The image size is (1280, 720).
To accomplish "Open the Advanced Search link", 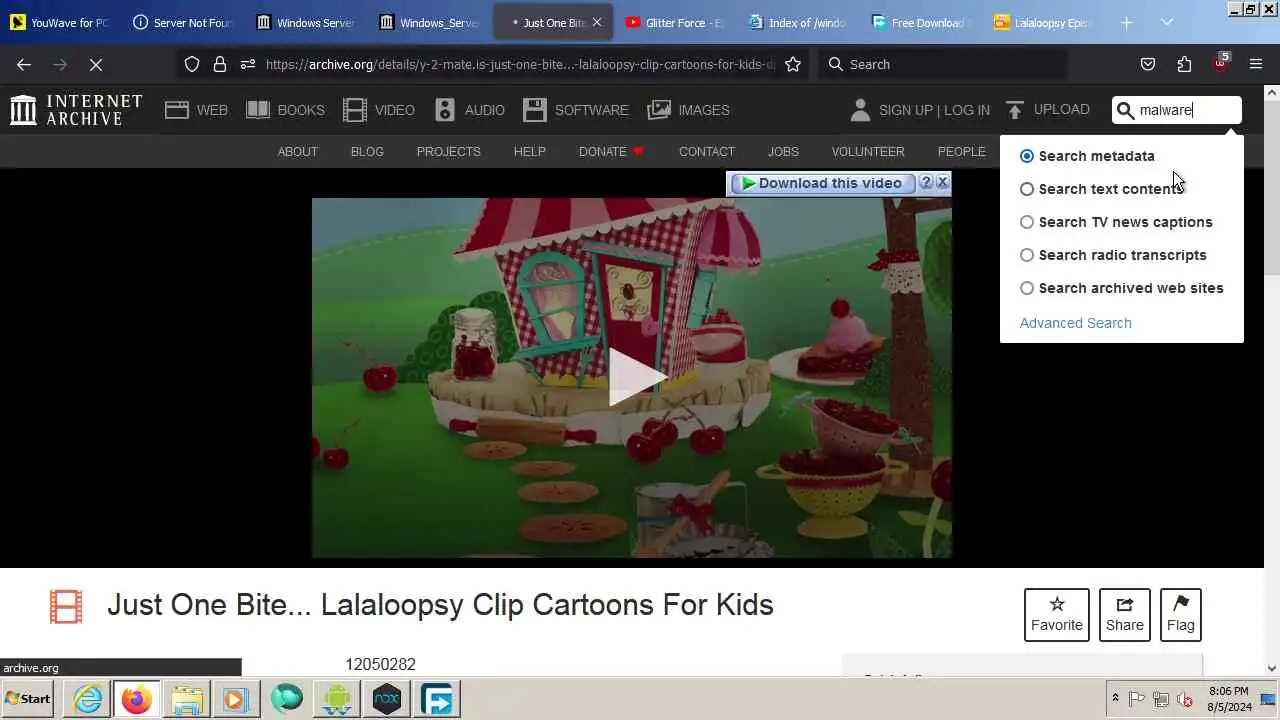I will (1076, 323).
